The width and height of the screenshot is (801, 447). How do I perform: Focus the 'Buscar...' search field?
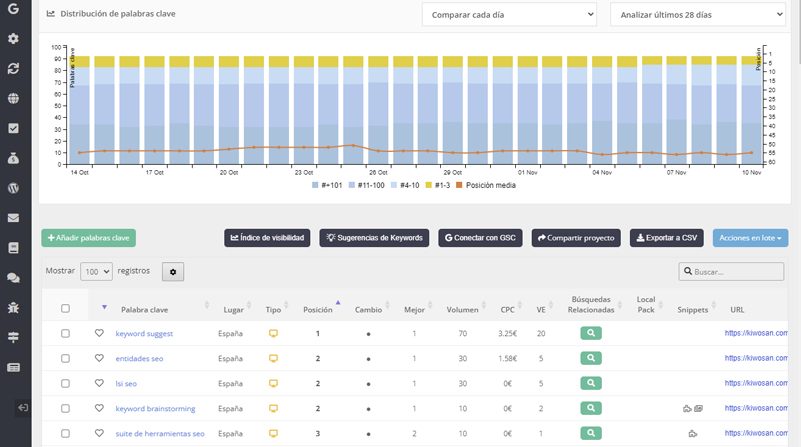point(732,272)
